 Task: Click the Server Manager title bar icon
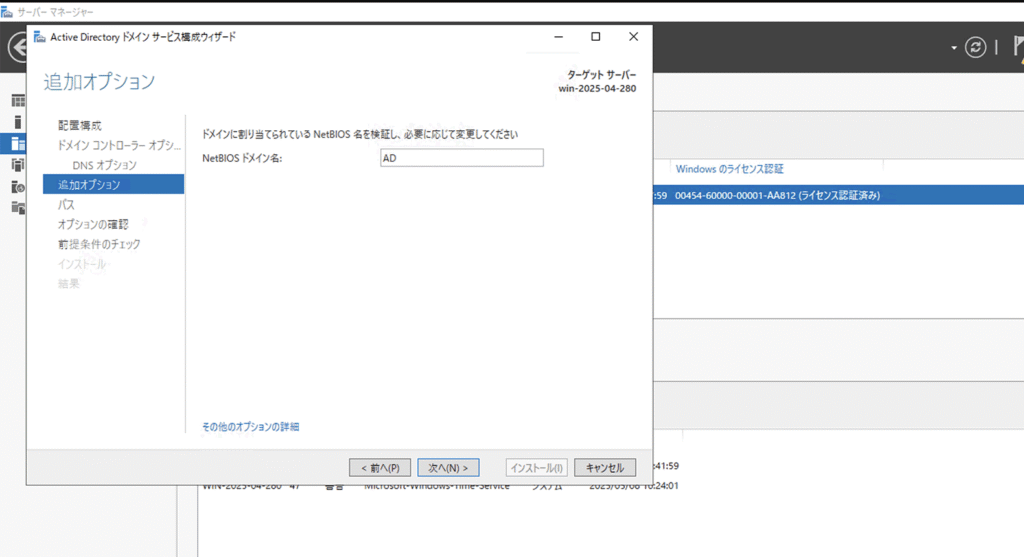7,12
